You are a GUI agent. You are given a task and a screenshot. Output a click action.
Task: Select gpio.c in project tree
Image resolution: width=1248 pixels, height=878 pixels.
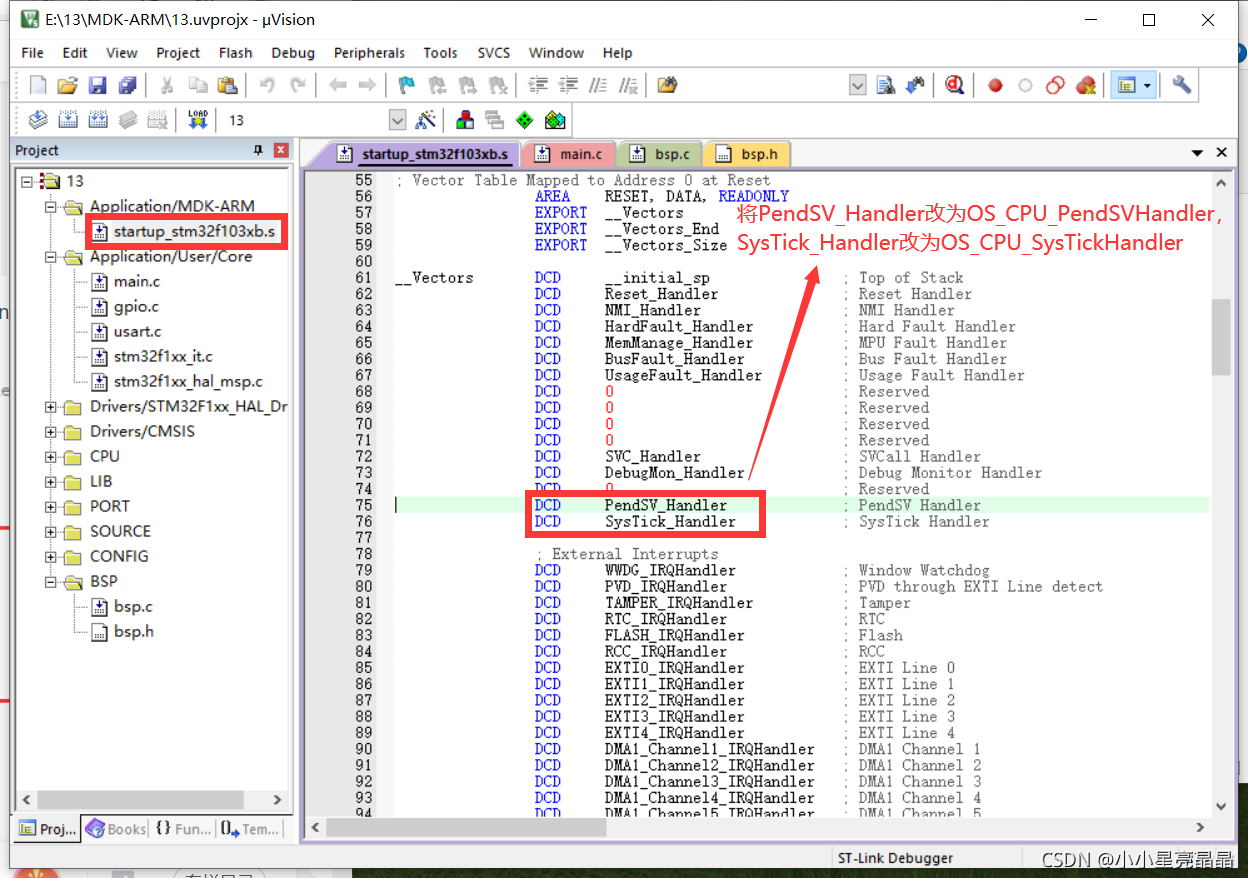click(x=136, y=306)
